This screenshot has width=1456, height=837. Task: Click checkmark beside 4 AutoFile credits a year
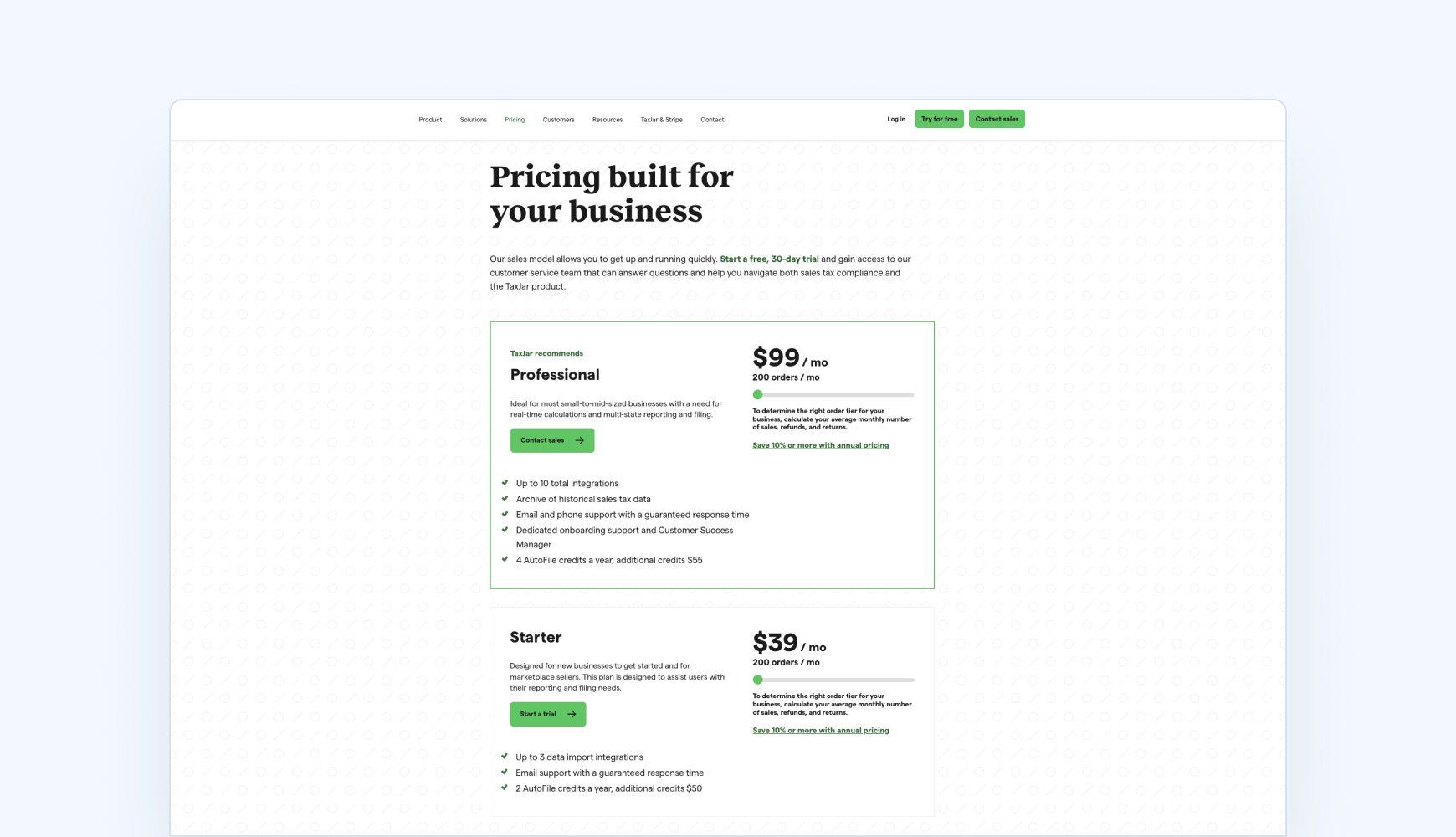pyautogui.click(x=505, y=559)
